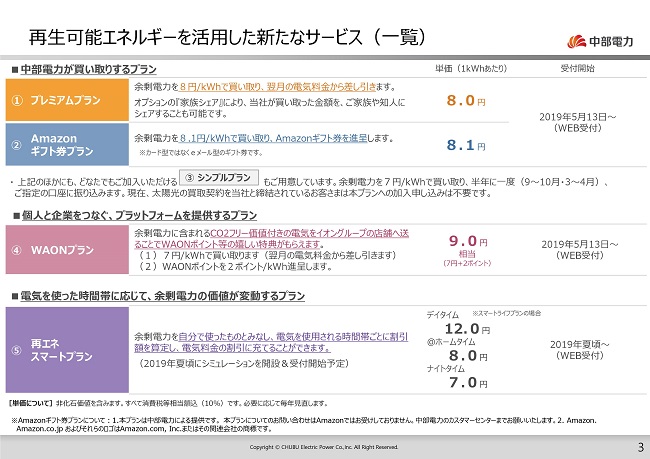Click heading 電気を使った時間帯に応じて
This screenshot has width=650, height=459.
click(x=162, y=296)
